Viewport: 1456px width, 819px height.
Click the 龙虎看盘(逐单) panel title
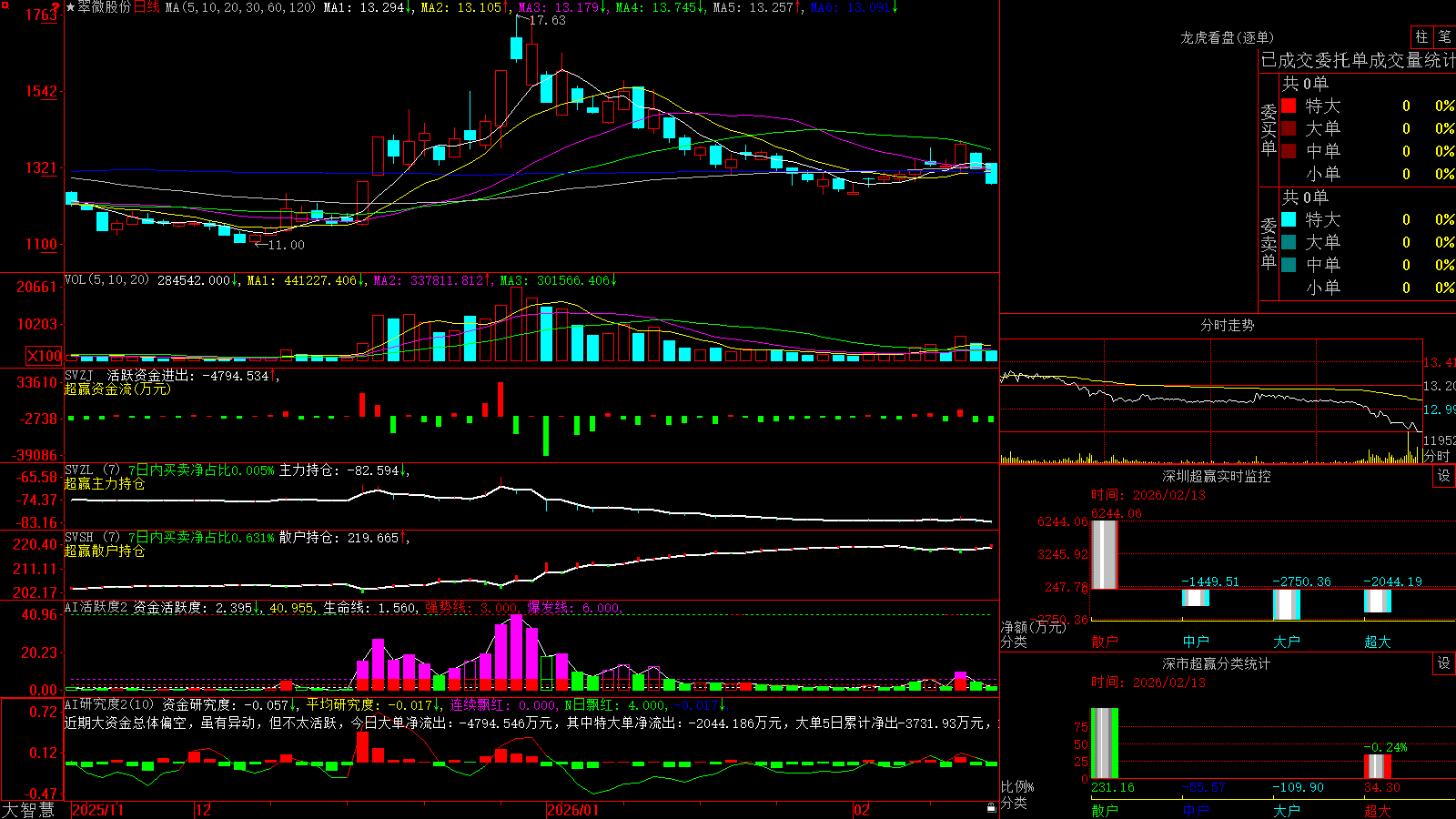(x=1227, y=37)
